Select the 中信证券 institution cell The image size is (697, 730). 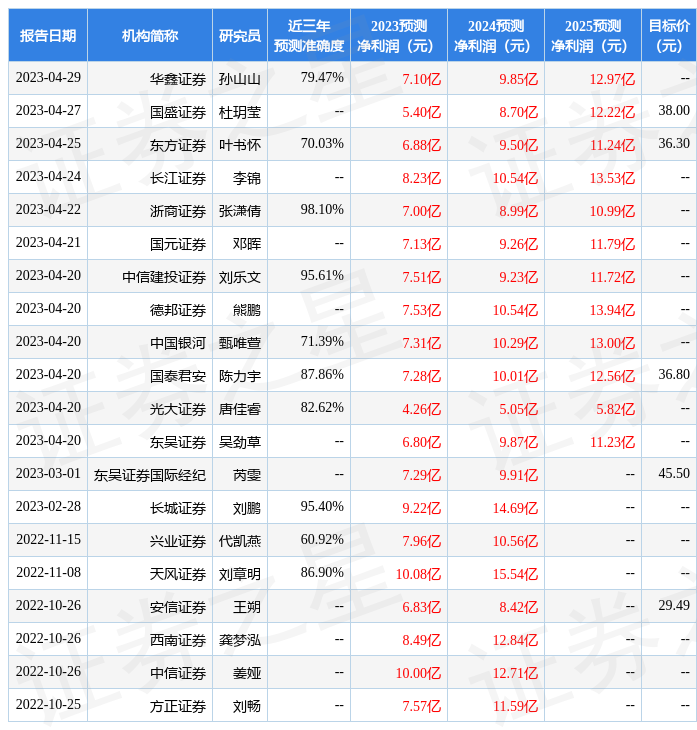[149, 673]
